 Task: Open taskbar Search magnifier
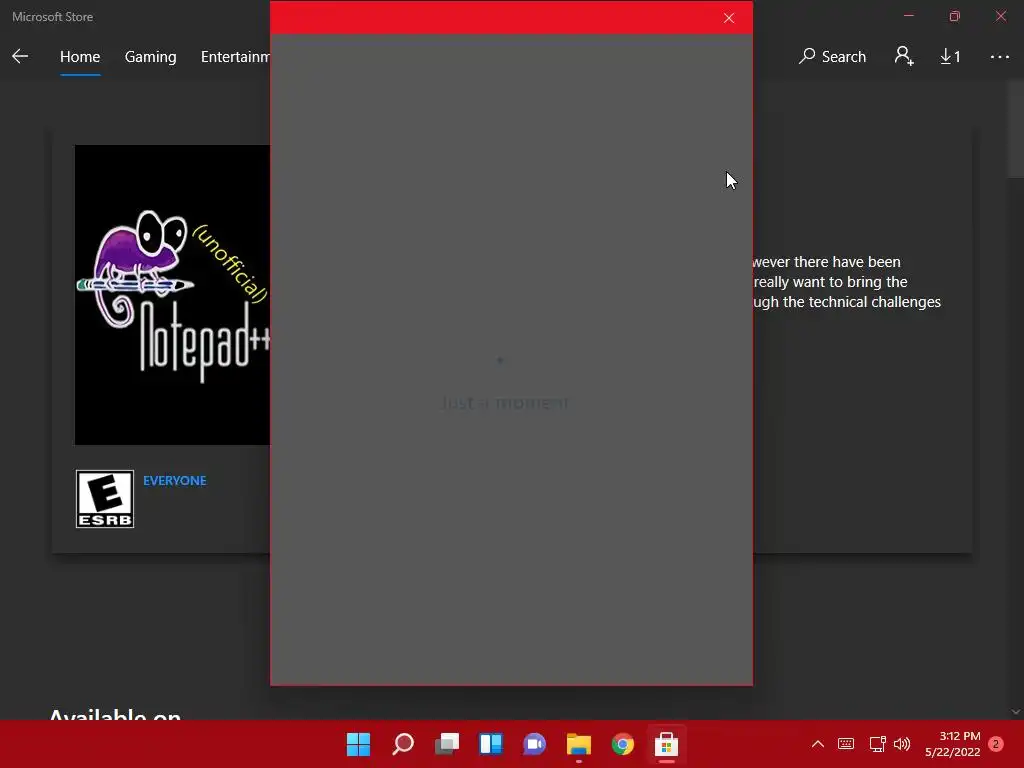[x=402, y=744]
